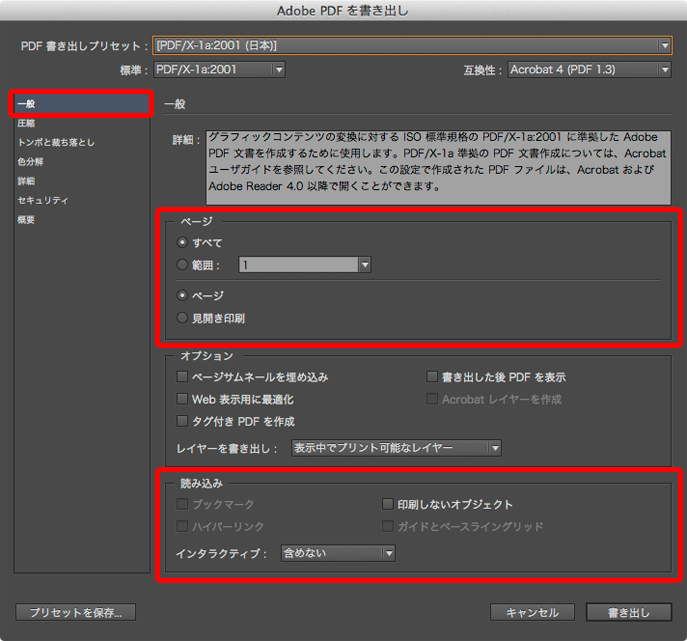Image resolution: width=687 pixels, height=641 pixels.
Task: Open the PDF書き出しプリセット dropdown
Action: [412, 46]
